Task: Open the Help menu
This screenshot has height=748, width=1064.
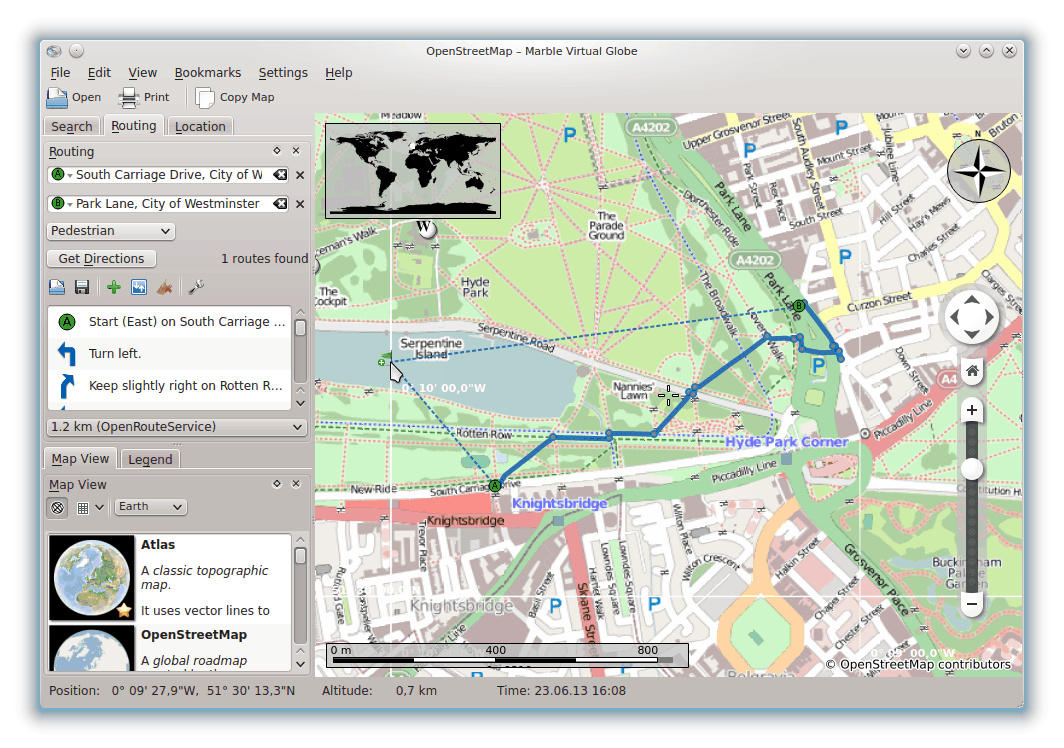Action: (339, 73)
